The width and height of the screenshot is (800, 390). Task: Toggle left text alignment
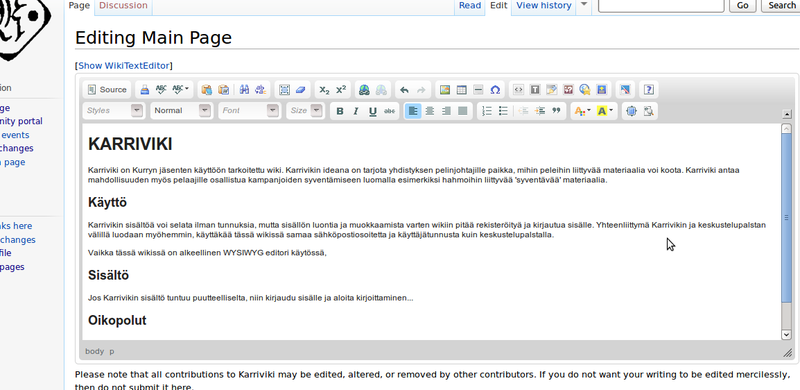(x=413, y=111)
